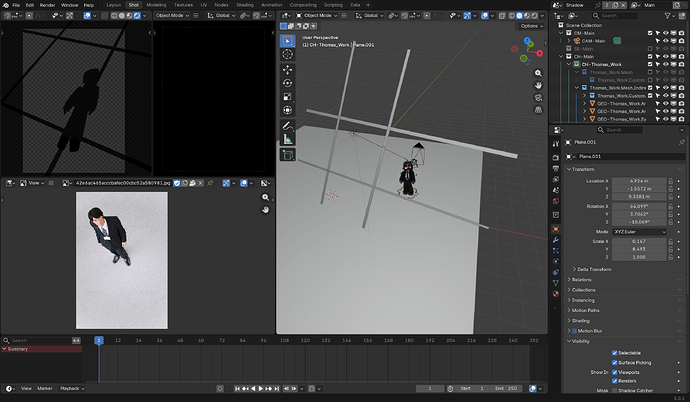Open the Render properties tab
Image resolution: width=690 pixels, height=402 pixels.
[556, 157]
